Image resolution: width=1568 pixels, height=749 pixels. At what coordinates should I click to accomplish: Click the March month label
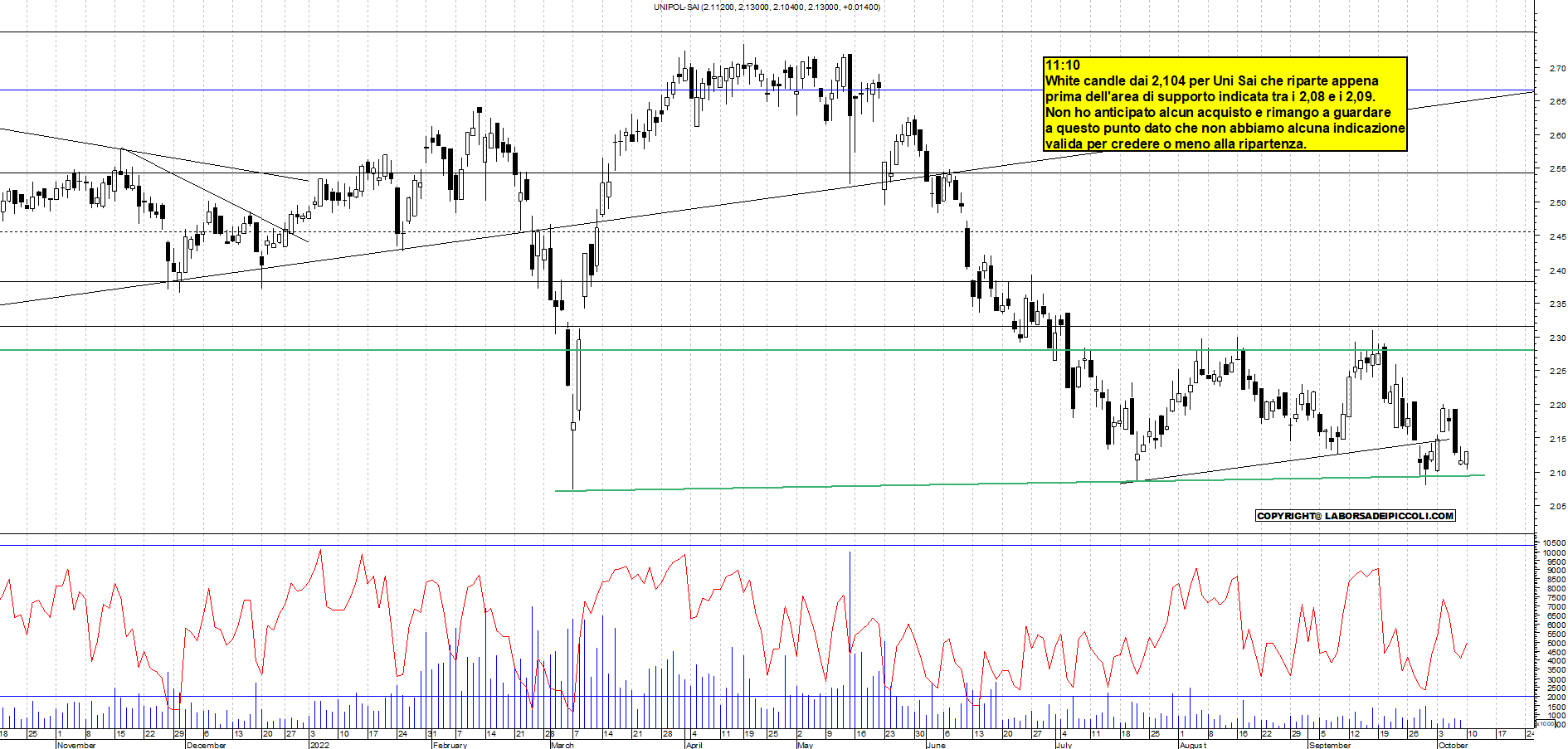562,745
